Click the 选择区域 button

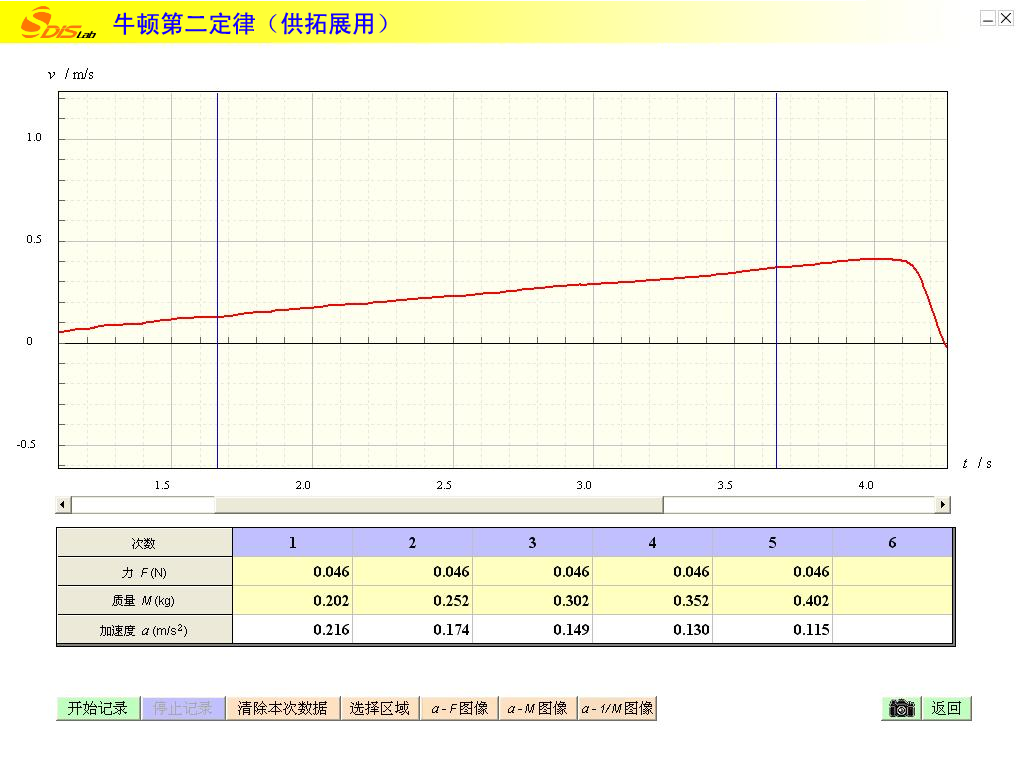pos(380,708)
